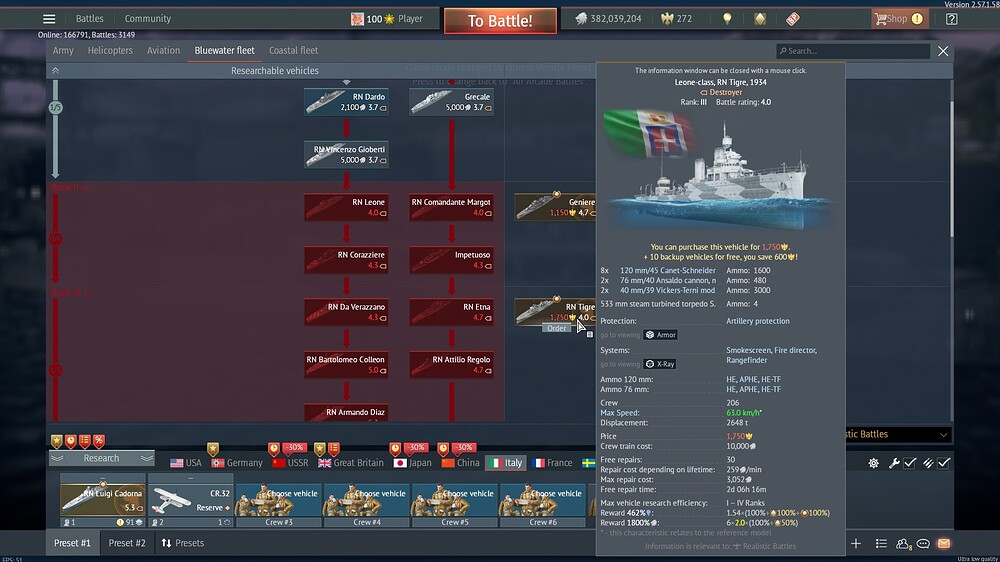Switch to the Helicopters tab
Image resolution: width=1000 pixels, height=562 pixels.
click(x=110, y=50)
